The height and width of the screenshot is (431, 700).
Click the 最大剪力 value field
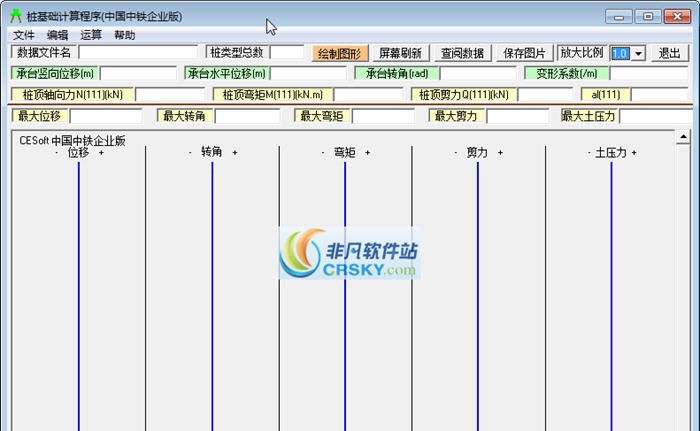tap(518, 116)
